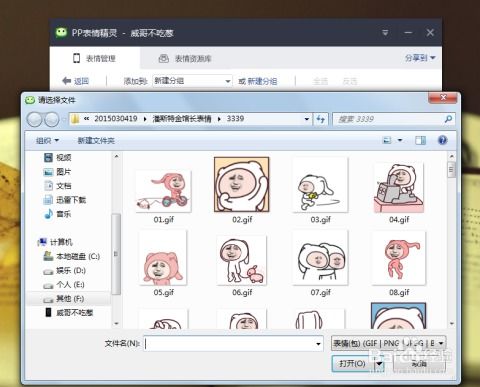
Task: Toggle the preview pane icon
Action: pos(420,140)
